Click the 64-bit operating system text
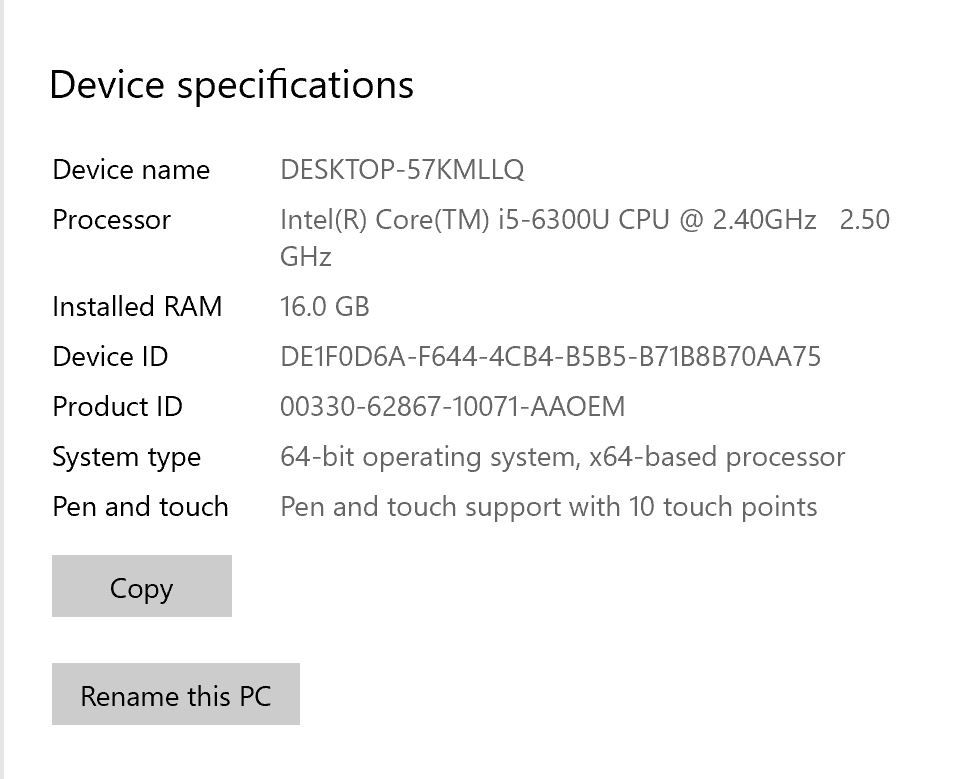Screen dimensions: 976x779 point(428,457)
